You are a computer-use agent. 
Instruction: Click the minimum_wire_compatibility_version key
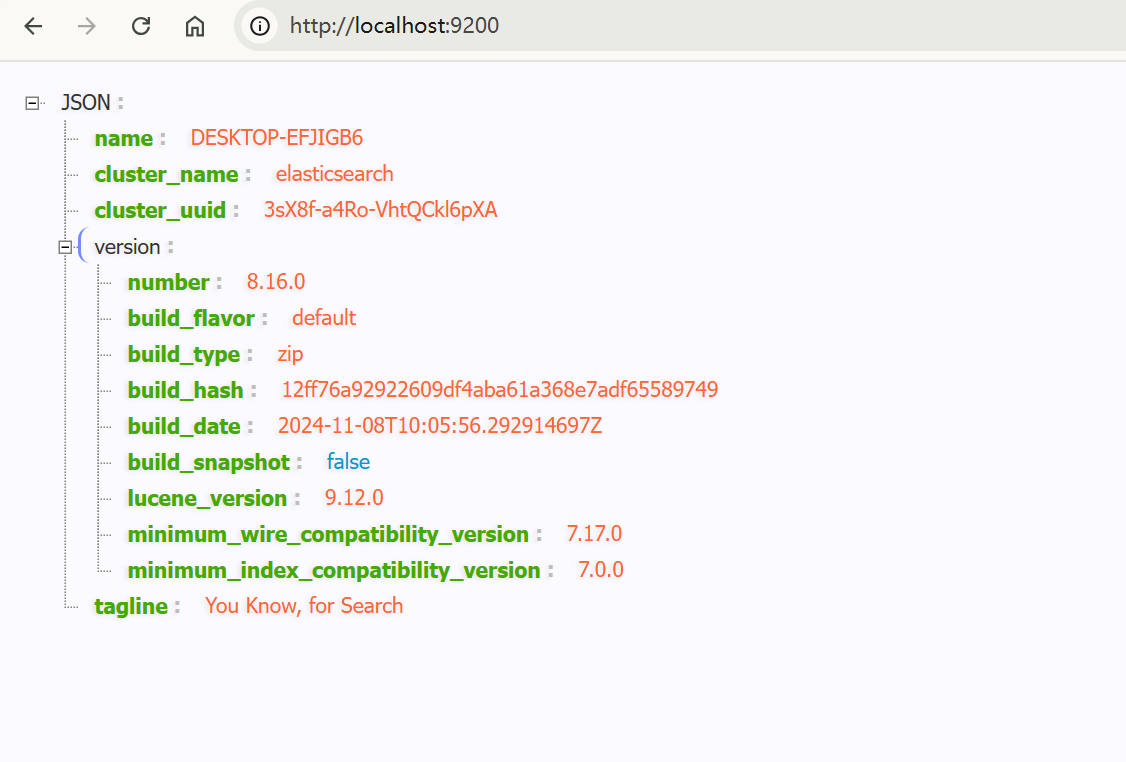tap(328, 534)
